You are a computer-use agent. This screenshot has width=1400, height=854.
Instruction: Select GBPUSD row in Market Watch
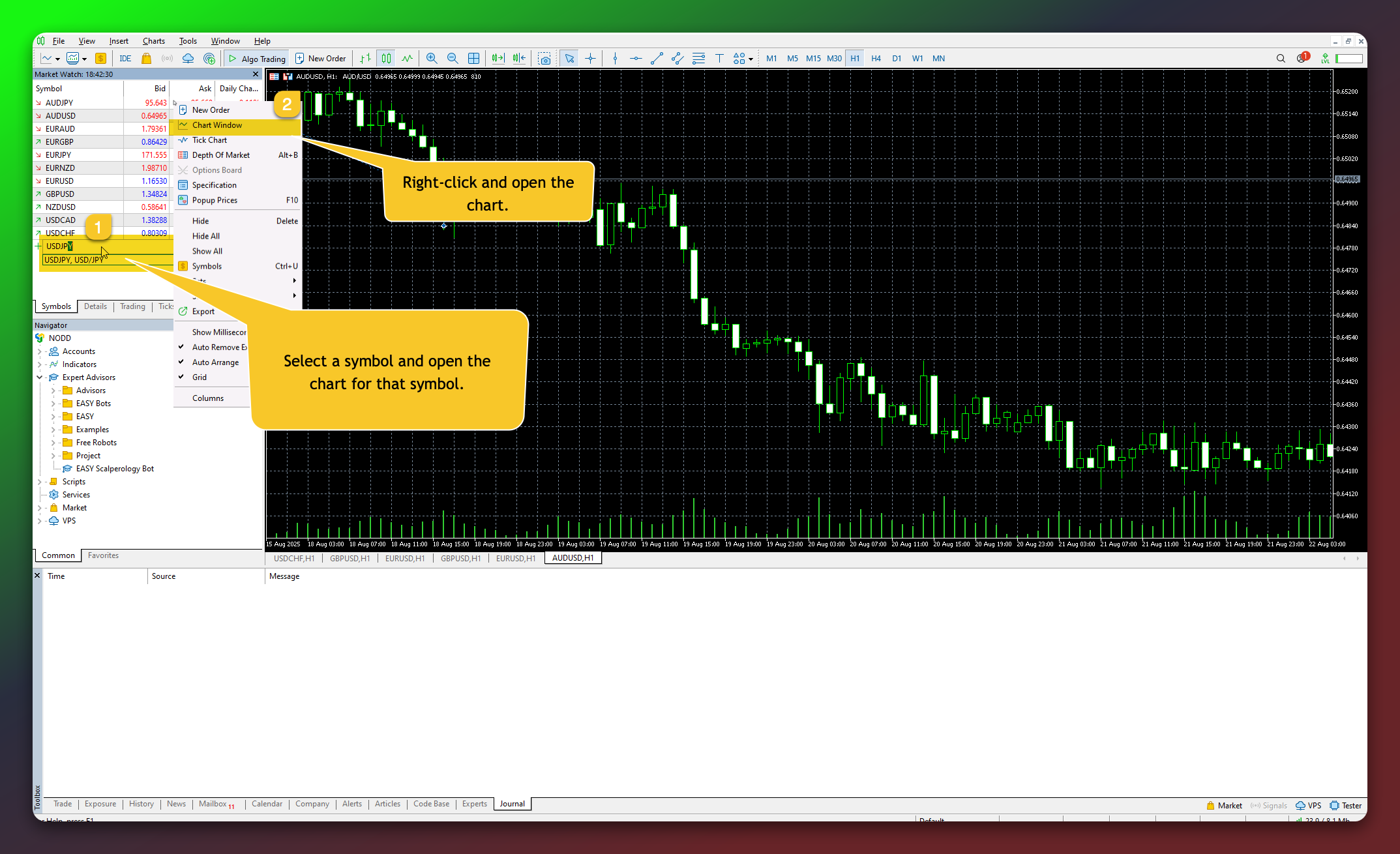click(x=60, y=194)
